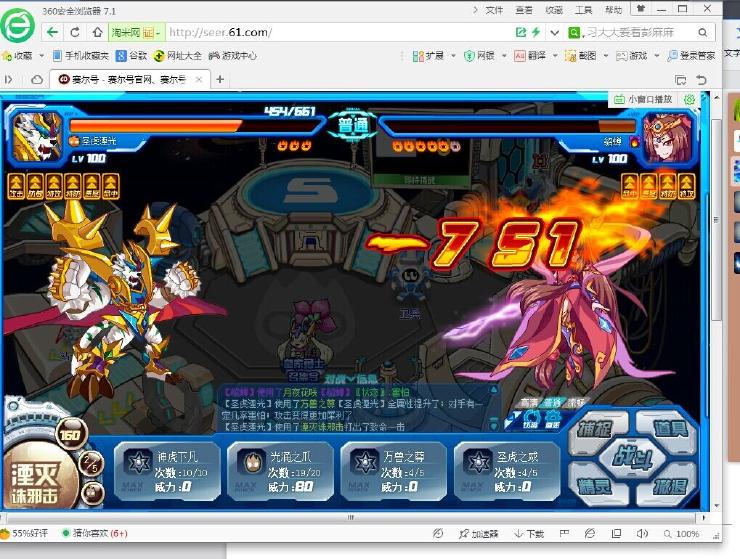Open the 收藏 menu
The image size is (740, 559).
554,10
